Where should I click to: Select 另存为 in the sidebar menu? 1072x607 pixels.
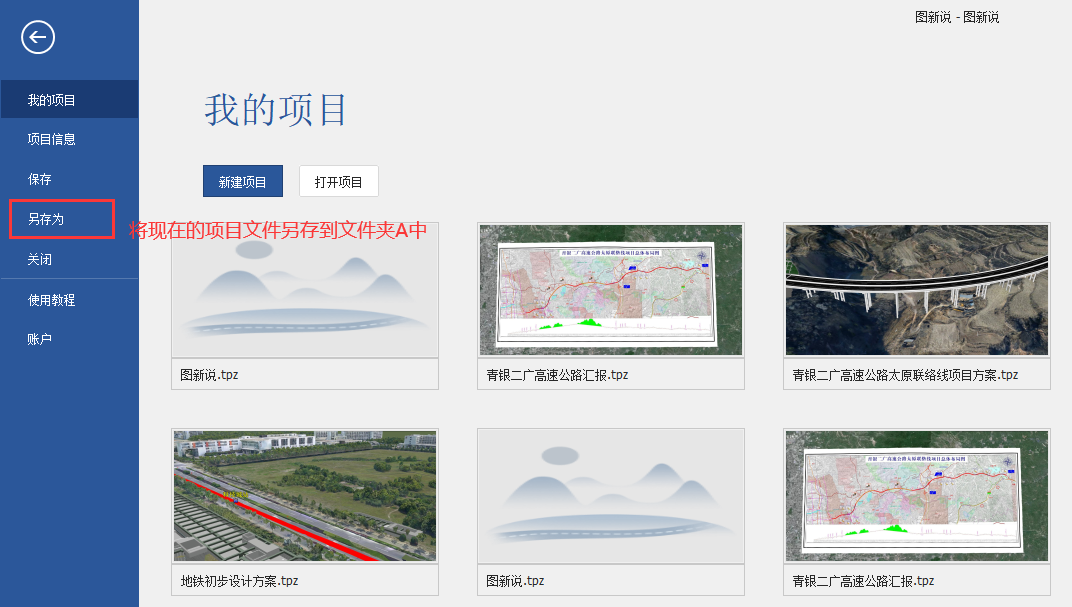(46, 219)
